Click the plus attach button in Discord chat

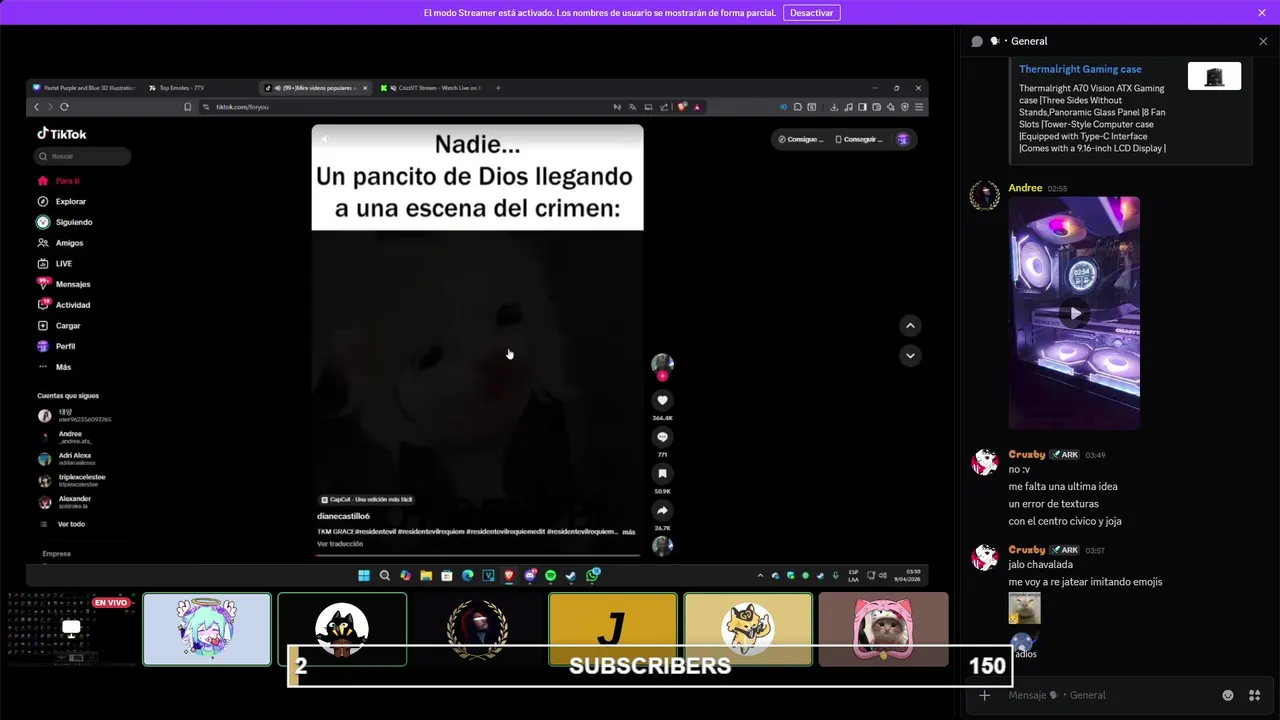(x=985, y=695)
